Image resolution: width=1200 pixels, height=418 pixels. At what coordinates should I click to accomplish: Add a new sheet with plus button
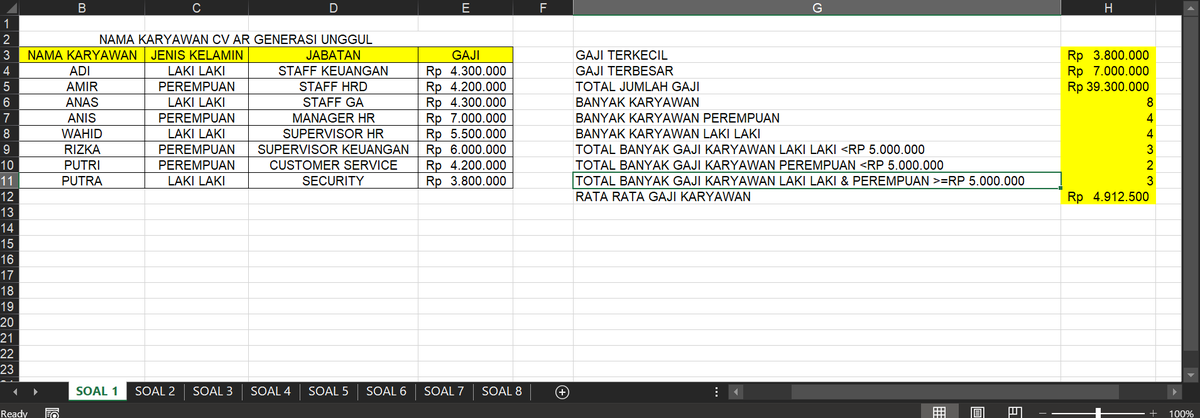[x=562, y=392]
